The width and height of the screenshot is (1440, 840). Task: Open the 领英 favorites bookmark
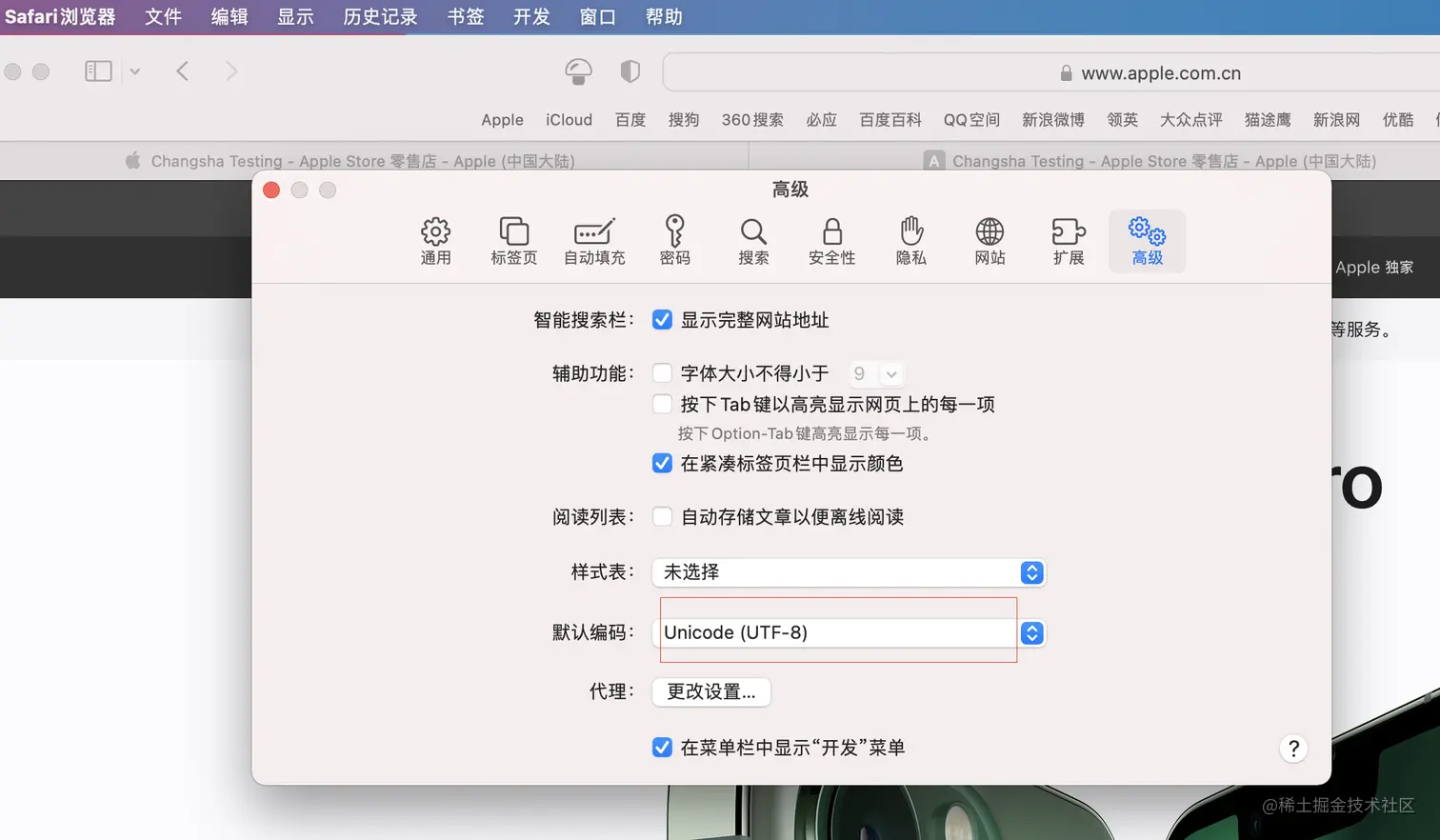[1123, 120]
